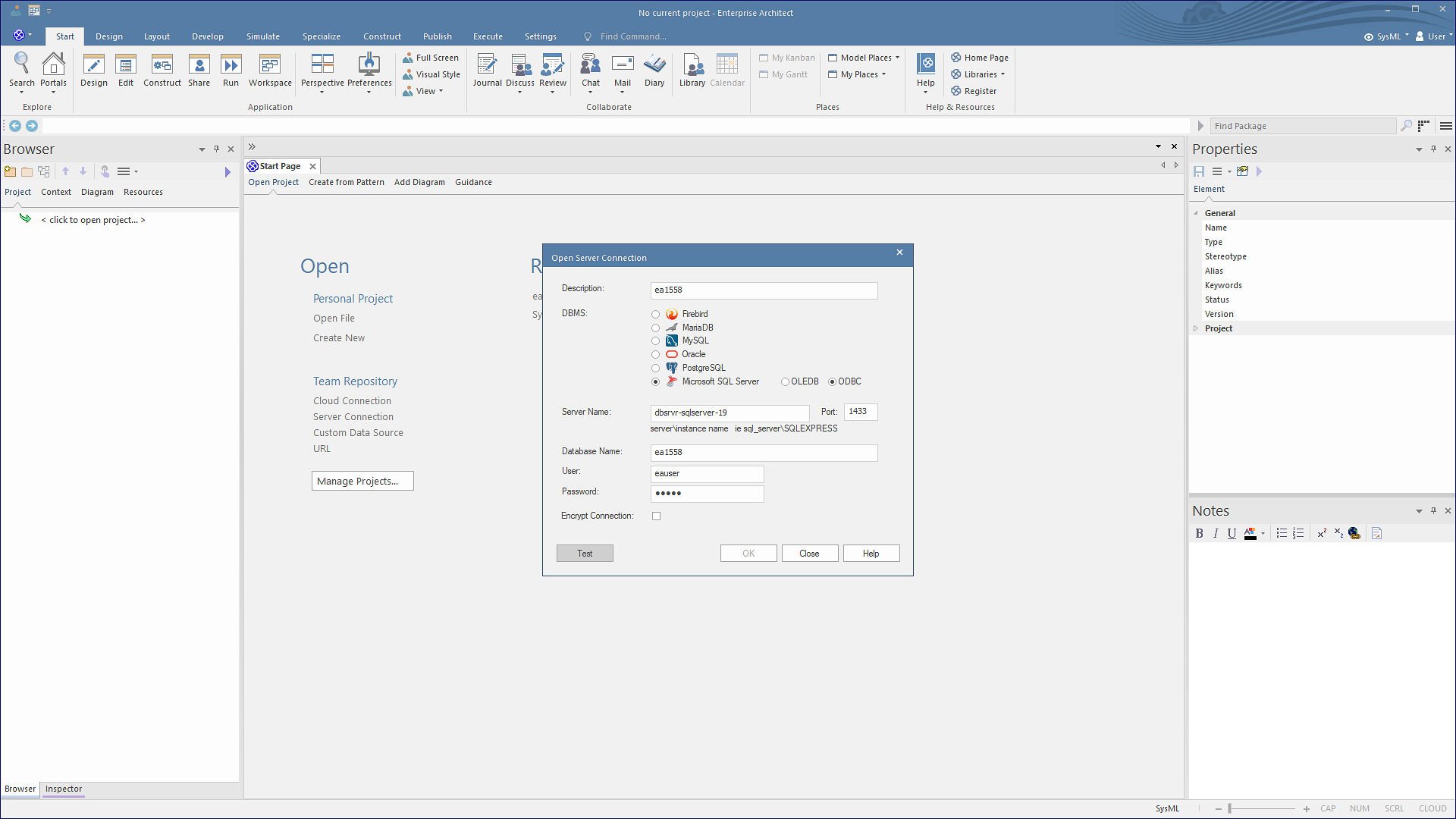Select the PostgreSQL radio button
This screenshot has height=819, width=1456.
(656, 369)
